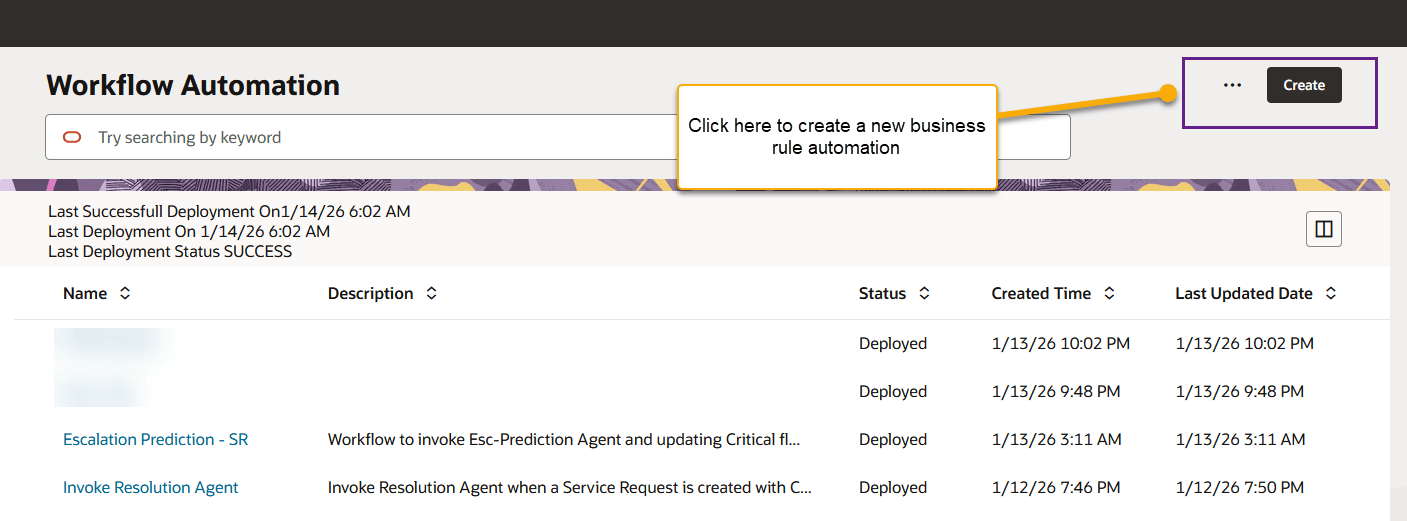Select the first blurred workflow name row
The image size is (1407, 521).
[x=110, y=343]
